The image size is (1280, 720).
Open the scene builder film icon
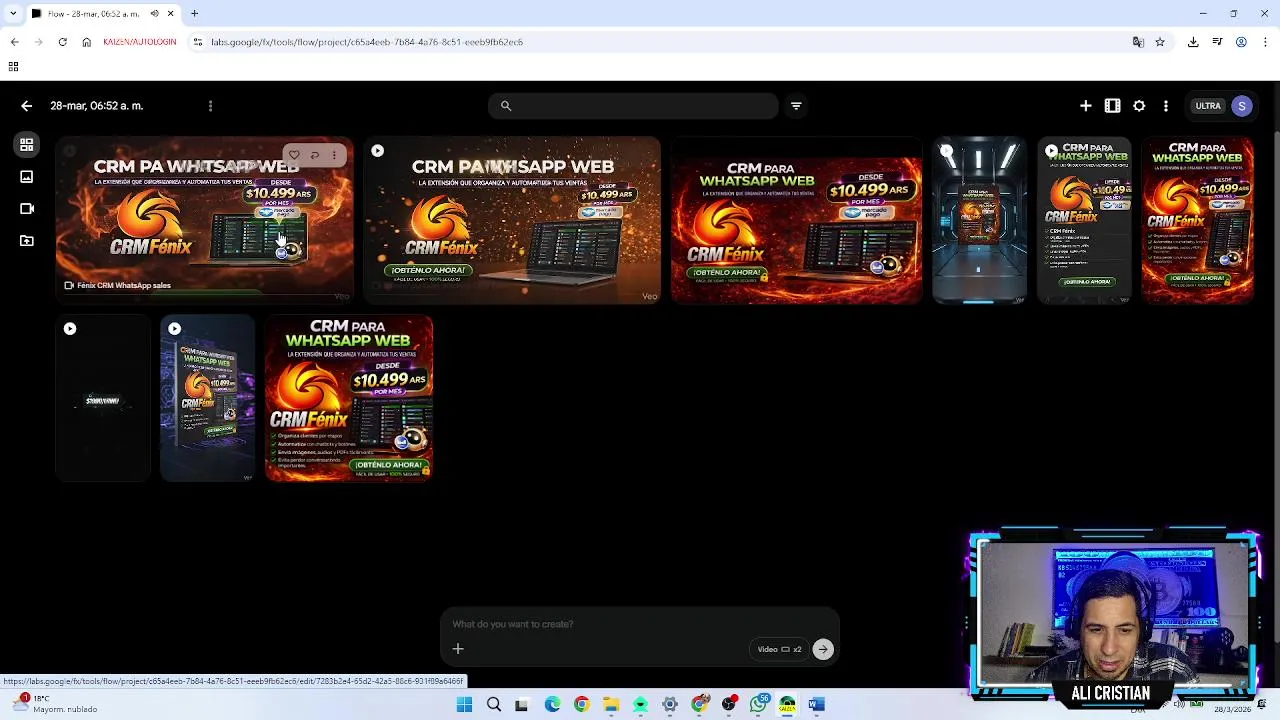tap(1112, 106)
